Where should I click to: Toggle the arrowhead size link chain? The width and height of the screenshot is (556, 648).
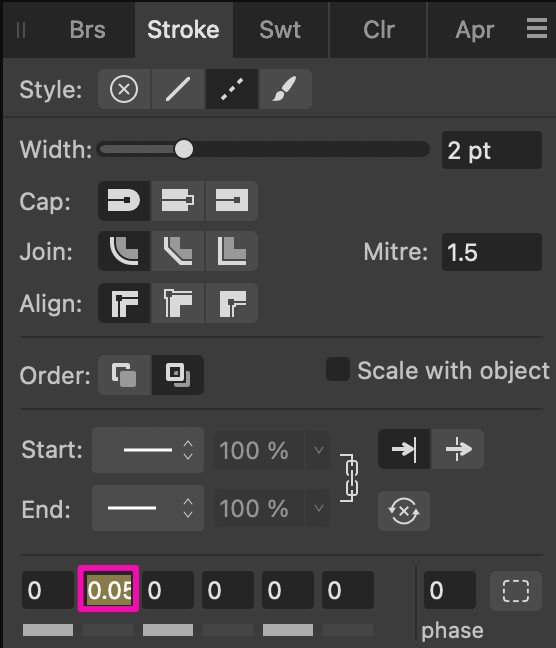coord(350,478)
